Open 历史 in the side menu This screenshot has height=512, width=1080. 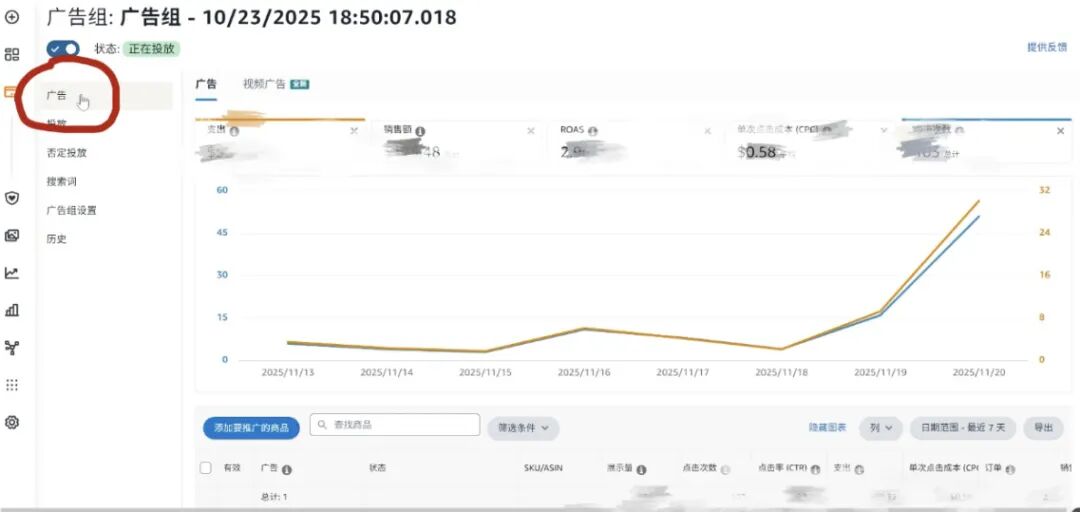(56, 239)
